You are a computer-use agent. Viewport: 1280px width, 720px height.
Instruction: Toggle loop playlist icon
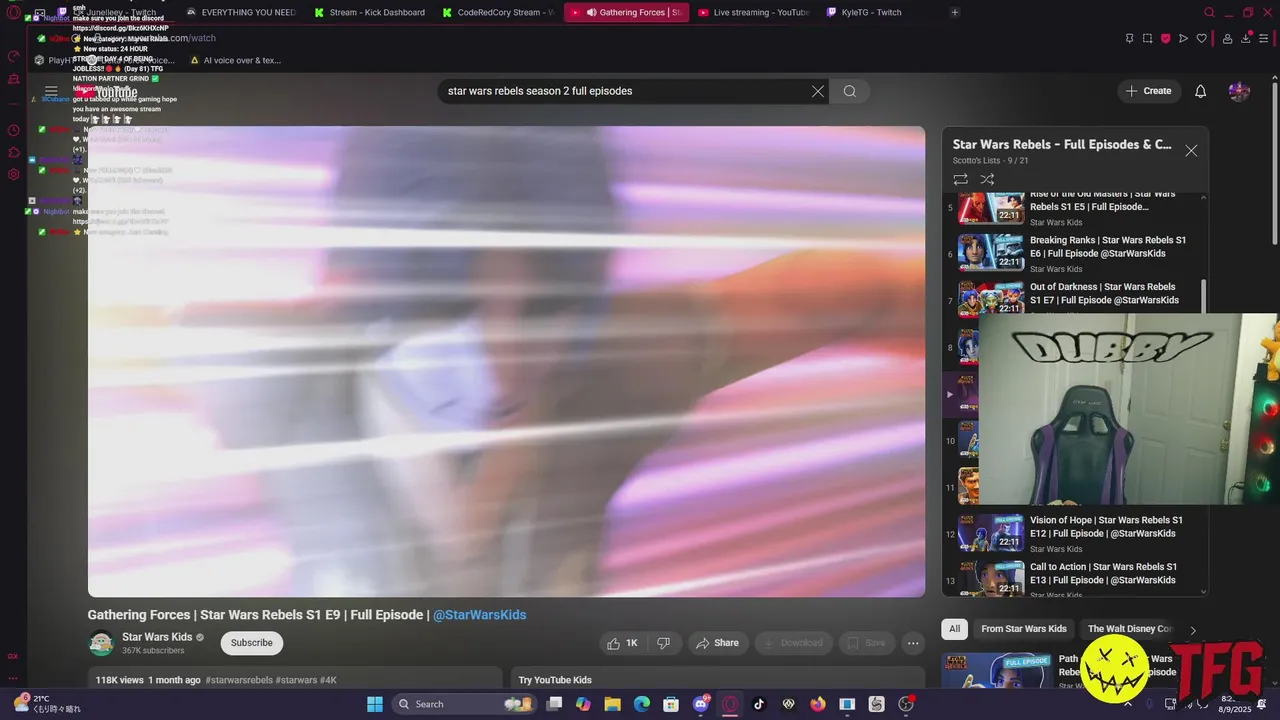coord(960,179)
